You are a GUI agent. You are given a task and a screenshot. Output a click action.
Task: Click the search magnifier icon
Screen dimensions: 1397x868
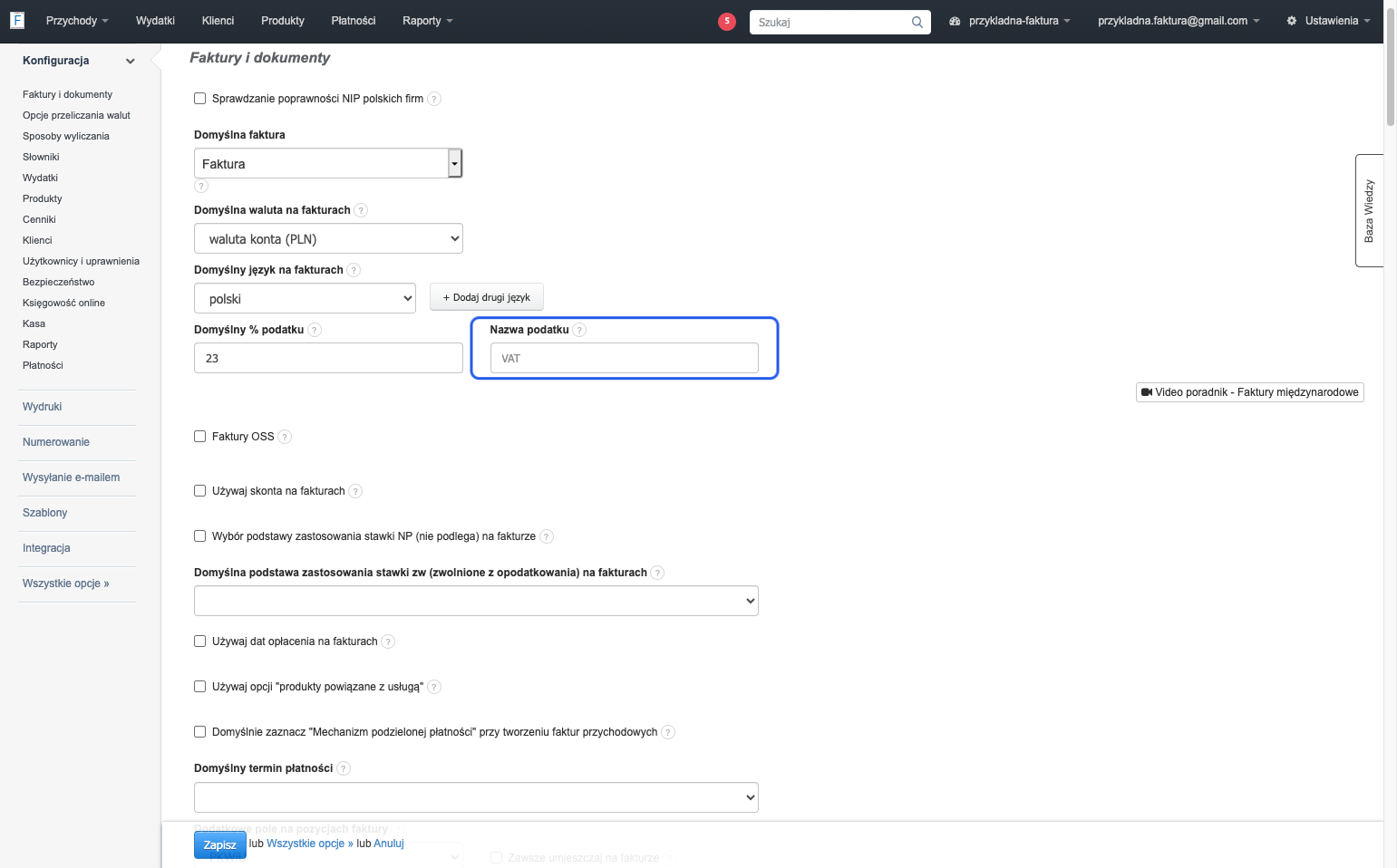point(917,22)
